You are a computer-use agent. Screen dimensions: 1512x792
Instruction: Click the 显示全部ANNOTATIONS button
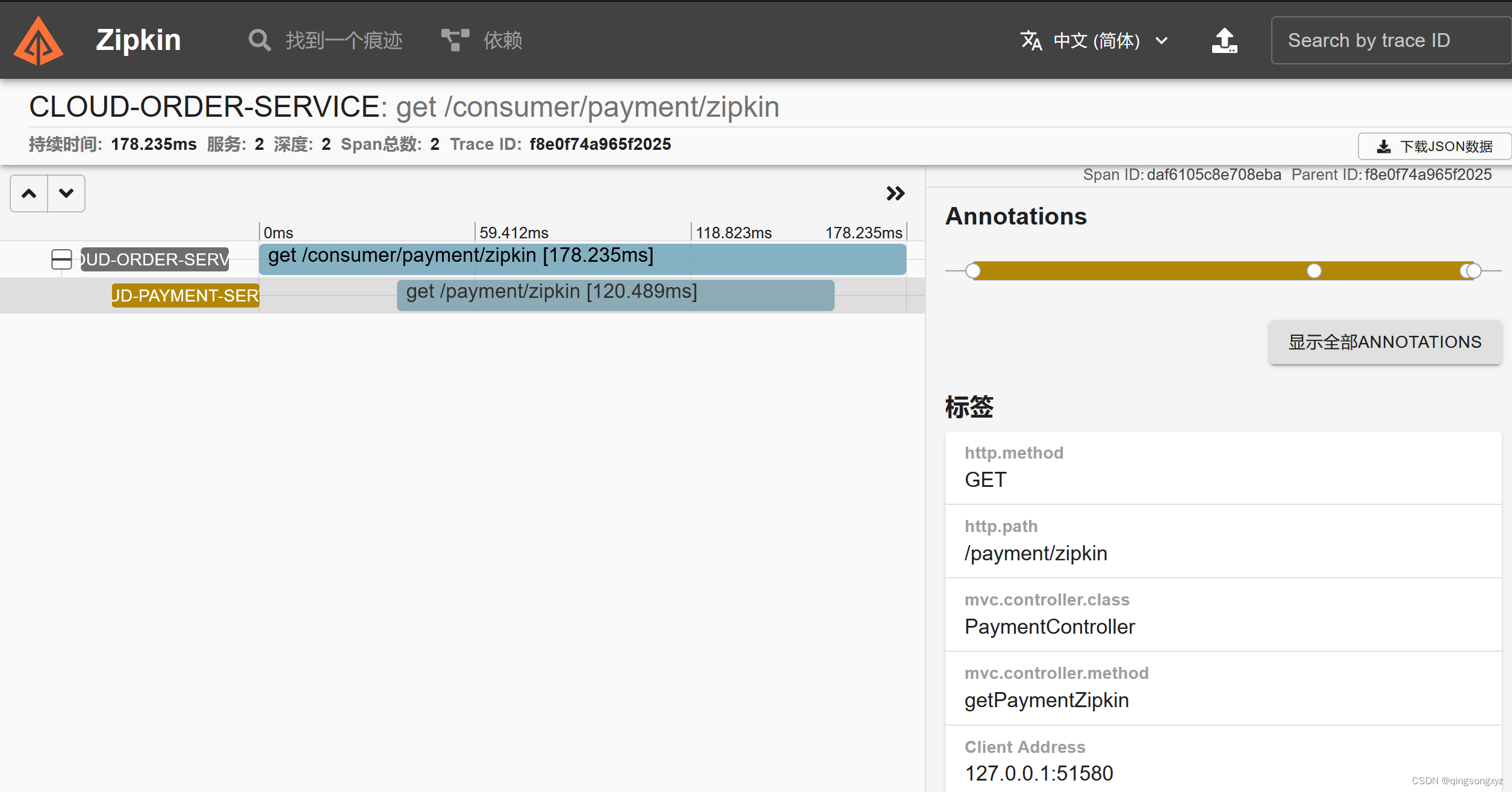[1385, 342]
